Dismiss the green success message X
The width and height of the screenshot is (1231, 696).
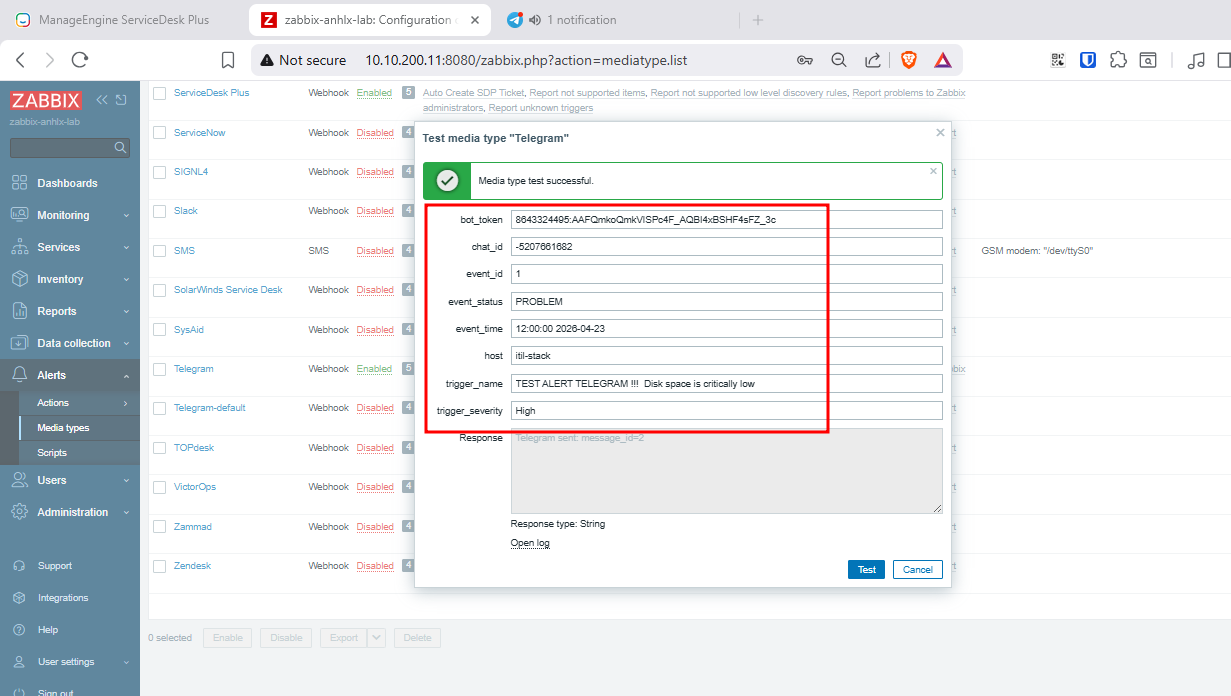[933, 171]
